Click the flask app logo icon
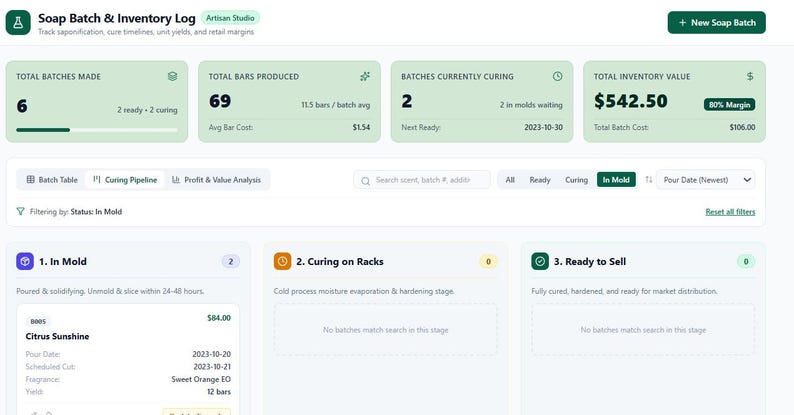This screenshot has height=415, width=794. (18, 23)
